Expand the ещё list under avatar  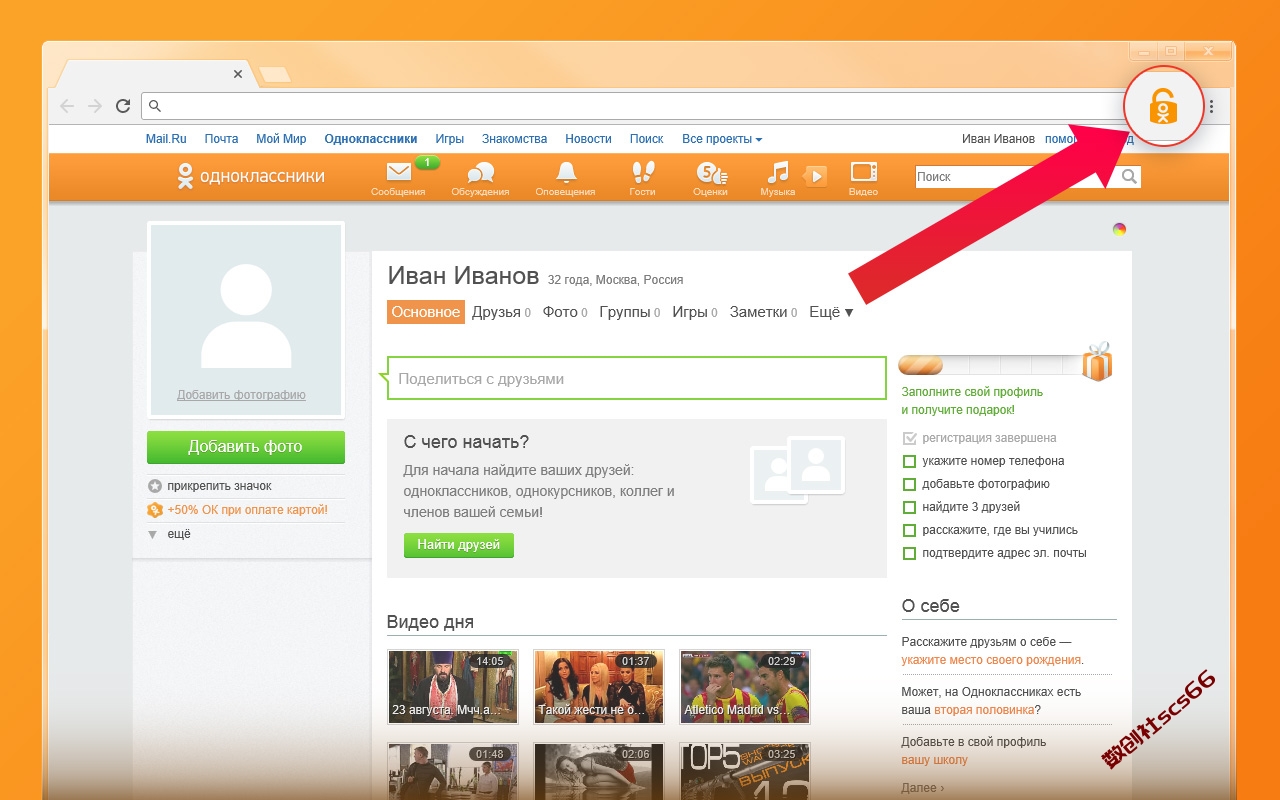click(170, 534)
